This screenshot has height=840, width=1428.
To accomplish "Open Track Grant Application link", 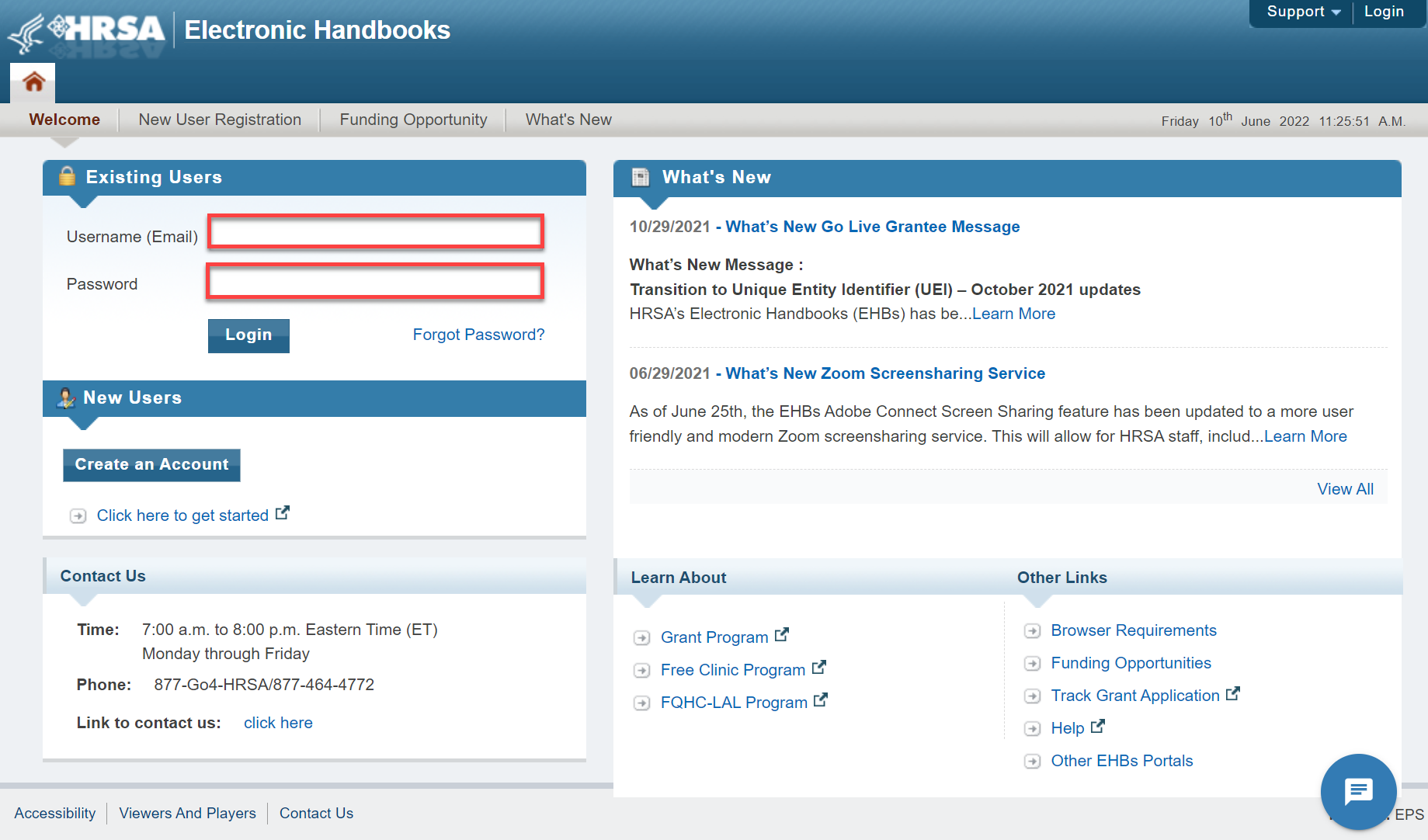I will pos(1135,696).
